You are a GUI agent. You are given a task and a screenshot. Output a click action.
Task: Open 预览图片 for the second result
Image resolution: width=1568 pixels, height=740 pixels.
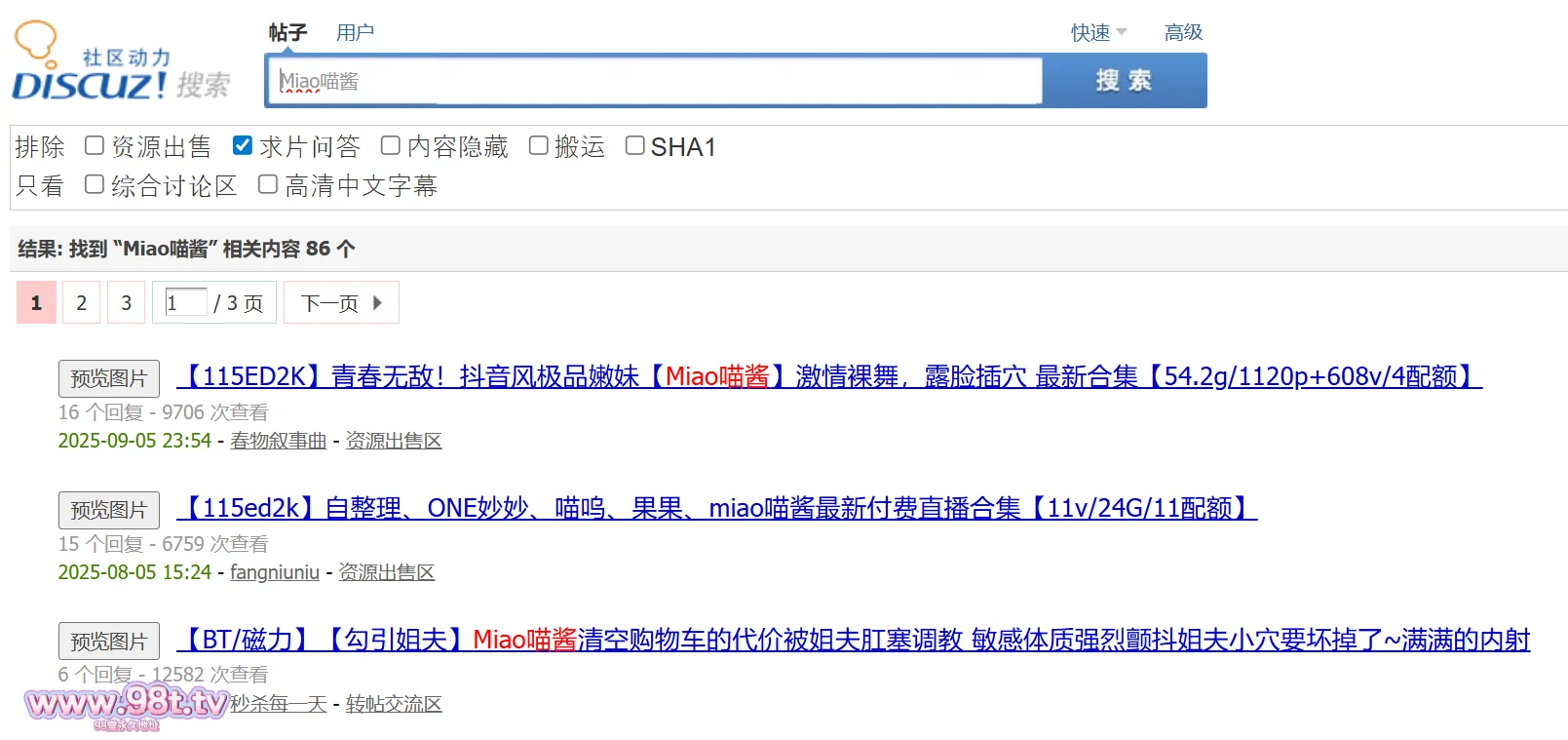109,510
